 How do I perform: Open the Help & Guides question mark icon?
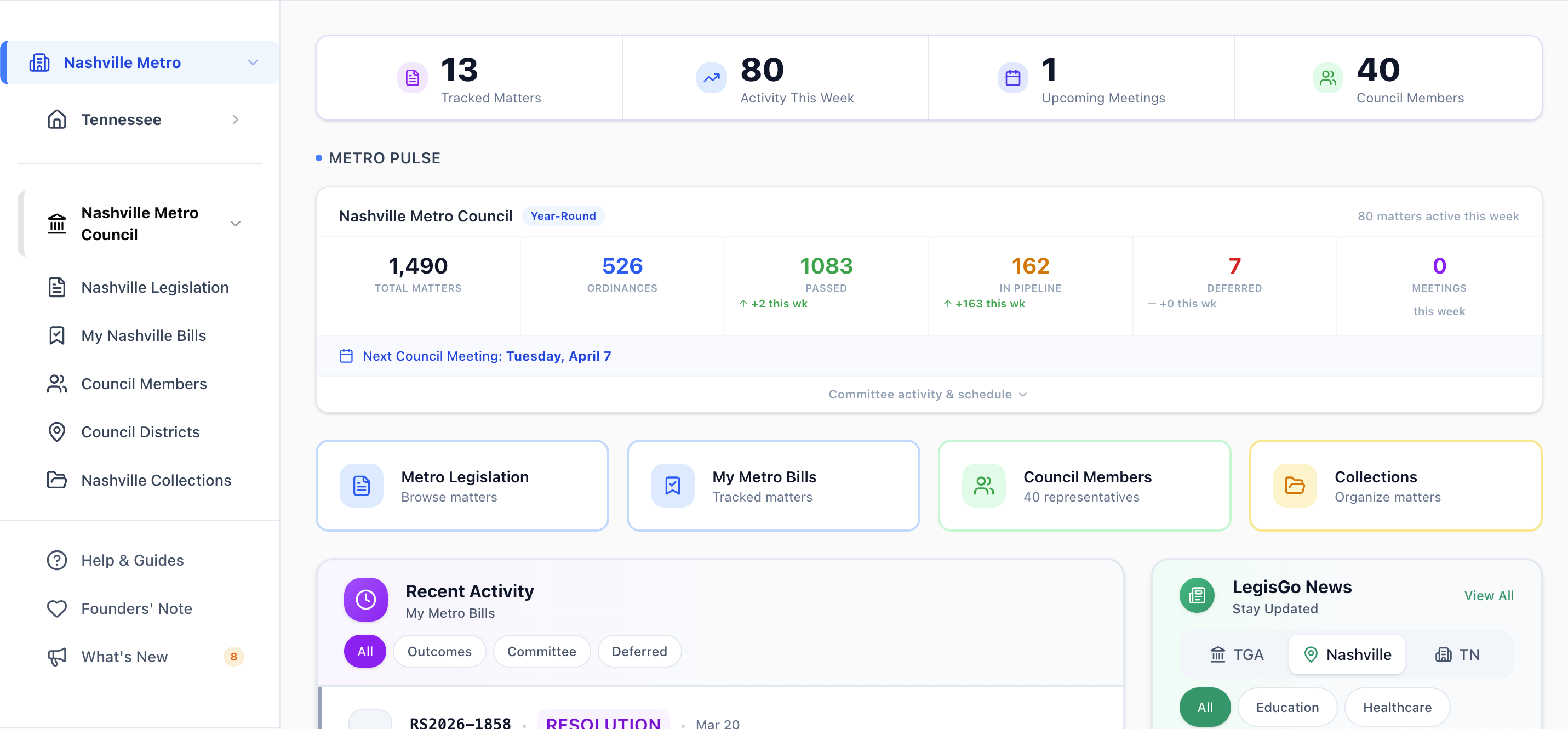(x=56, y=560)
